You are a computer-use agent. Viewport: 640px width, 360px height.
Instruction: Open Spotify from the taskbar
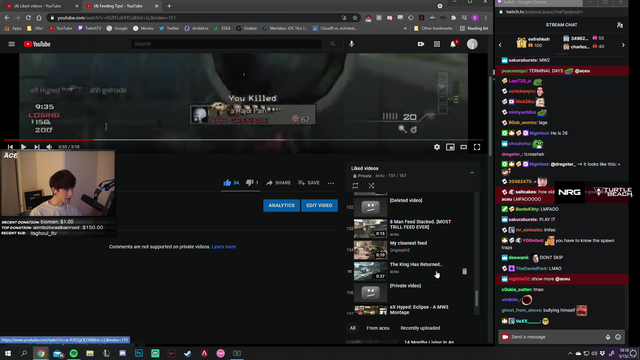tap(73, 353)
